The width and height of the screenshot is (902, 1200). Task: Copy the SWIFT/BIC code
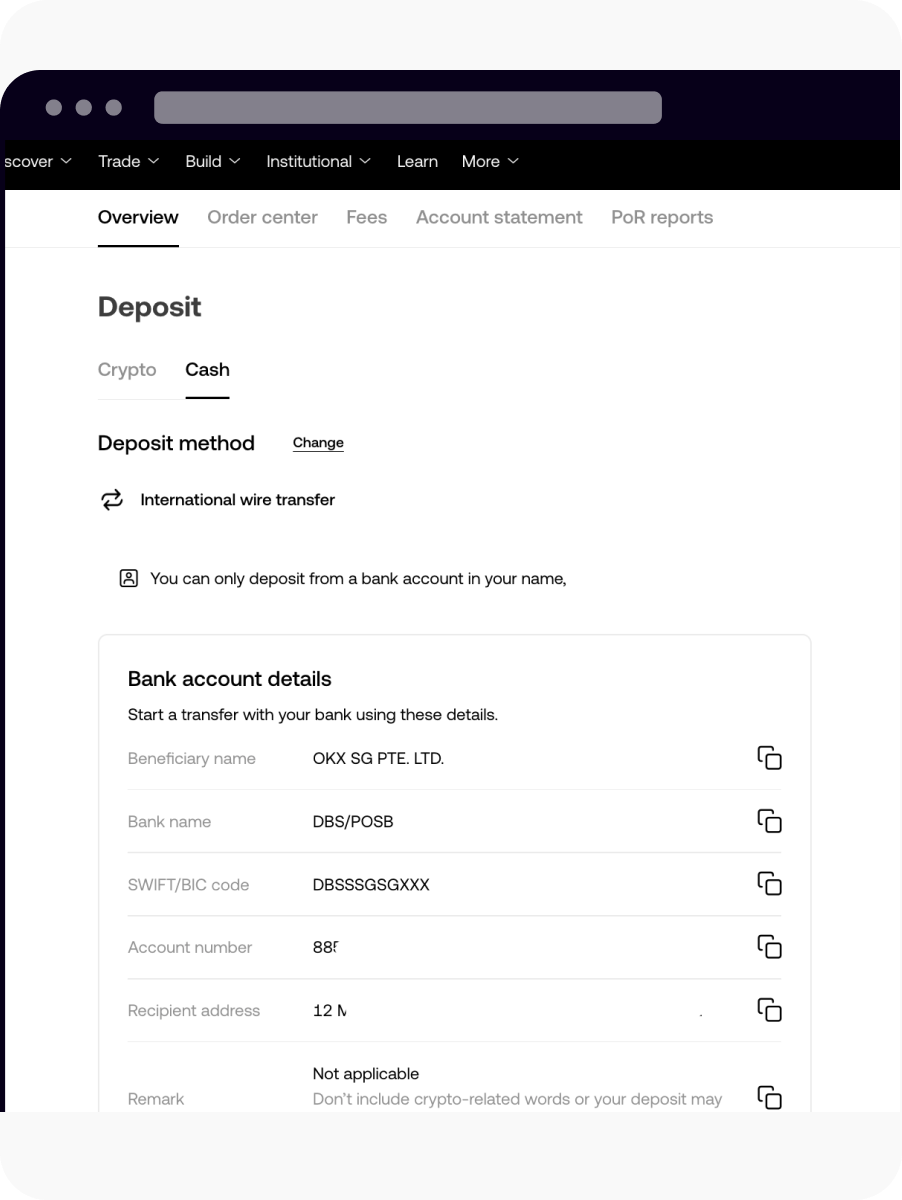point(770,884)
